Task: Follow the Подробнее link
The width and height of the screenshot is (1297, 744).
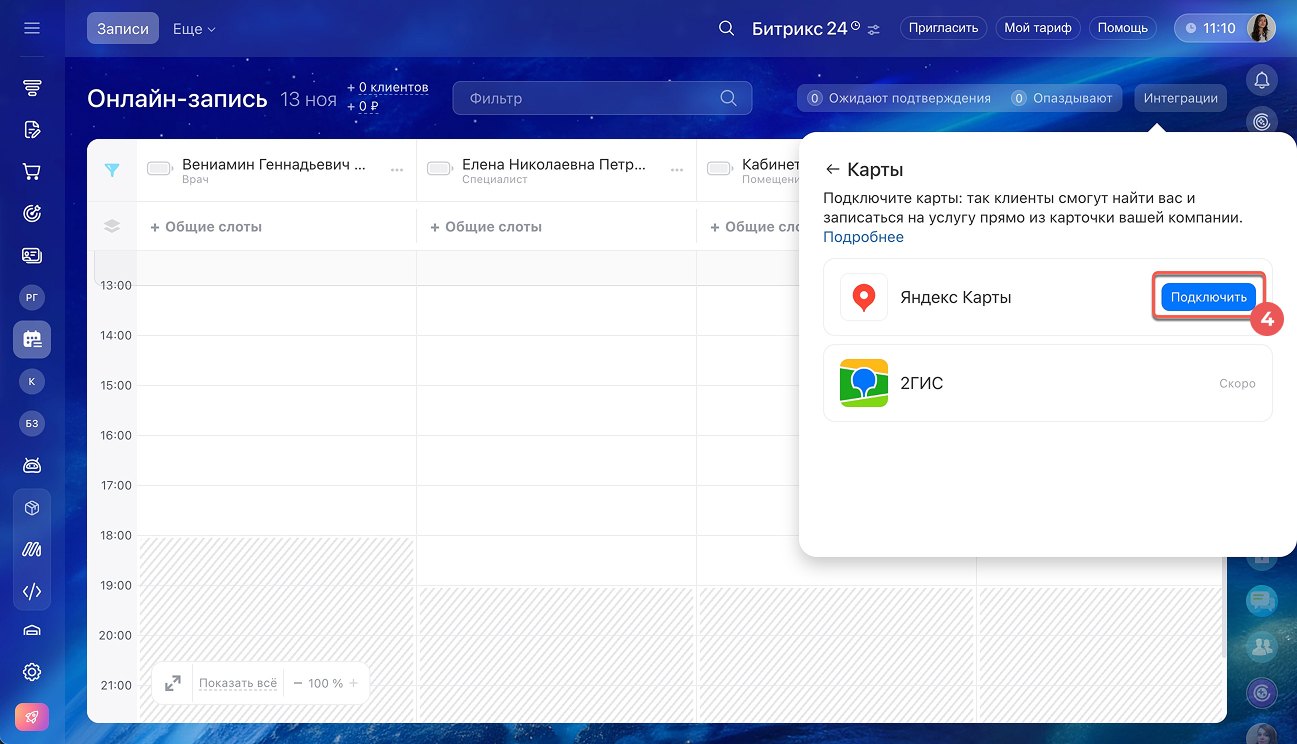Action: point(863,237)
